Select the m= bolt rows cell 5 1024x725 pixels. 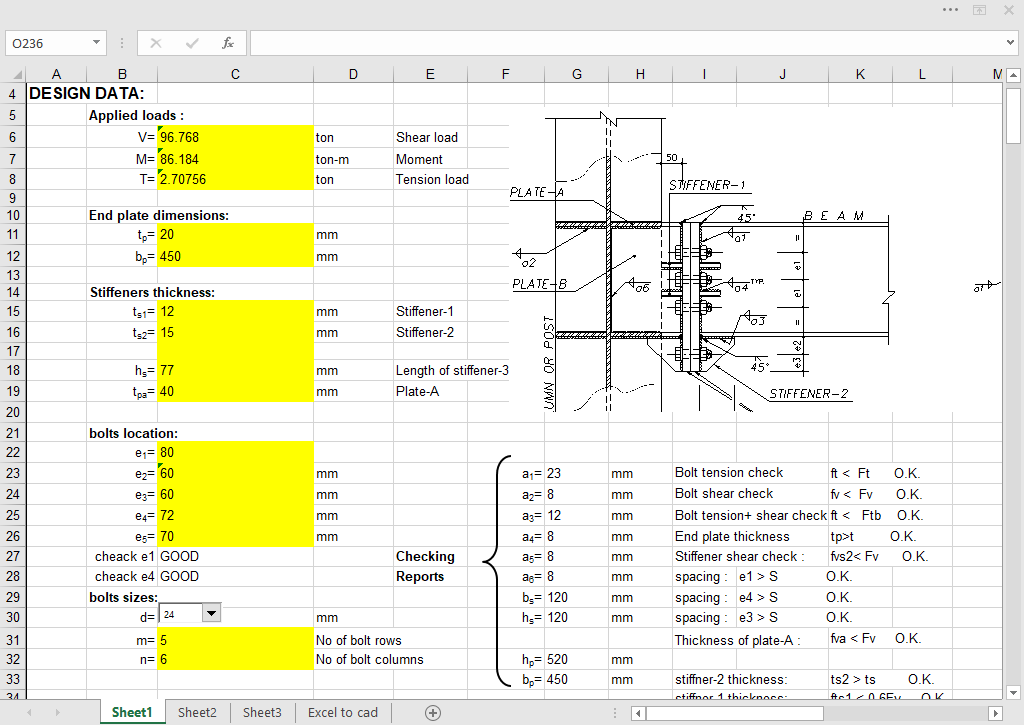[x=235, y=640]
